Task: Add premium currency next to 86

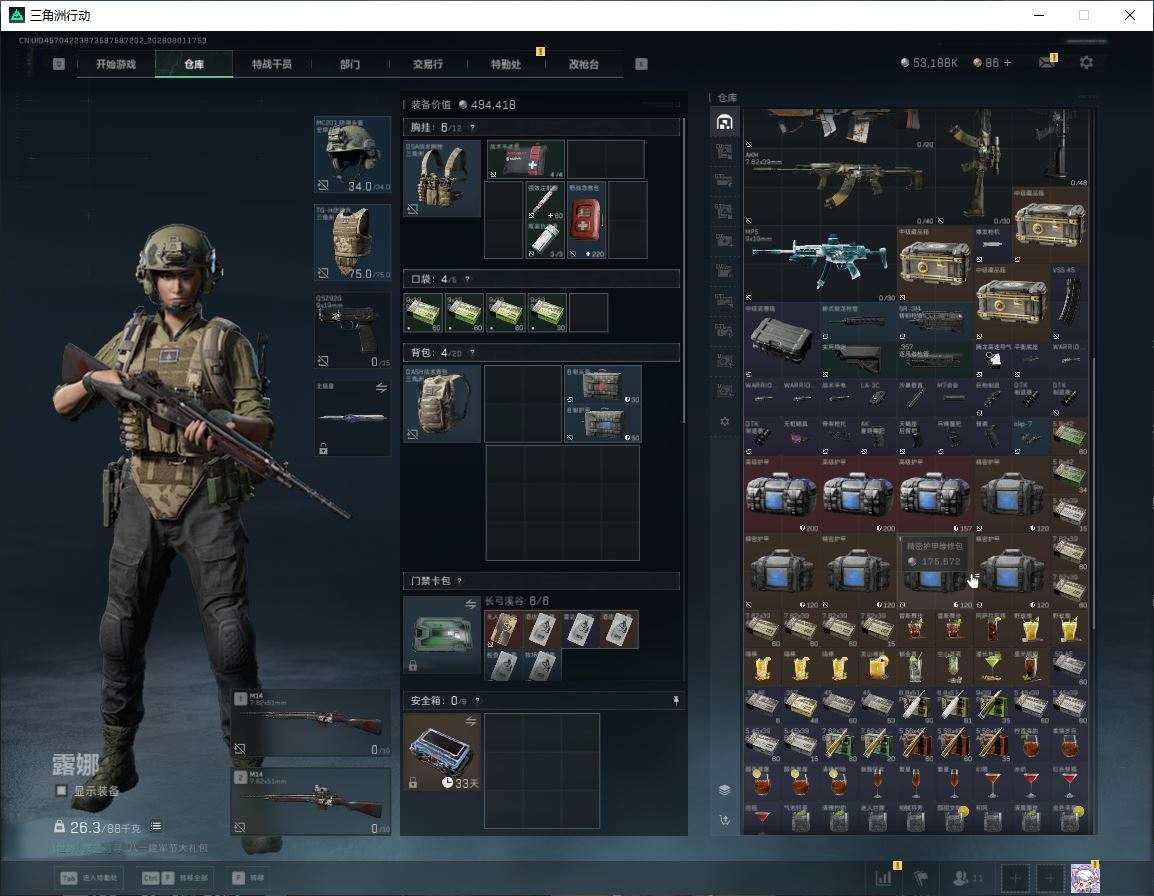Action: point(1008,63)
